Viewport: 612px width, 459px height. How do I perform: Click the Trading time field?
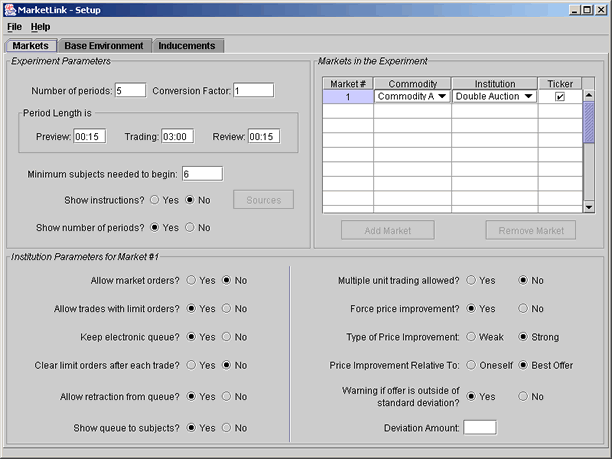178,137
